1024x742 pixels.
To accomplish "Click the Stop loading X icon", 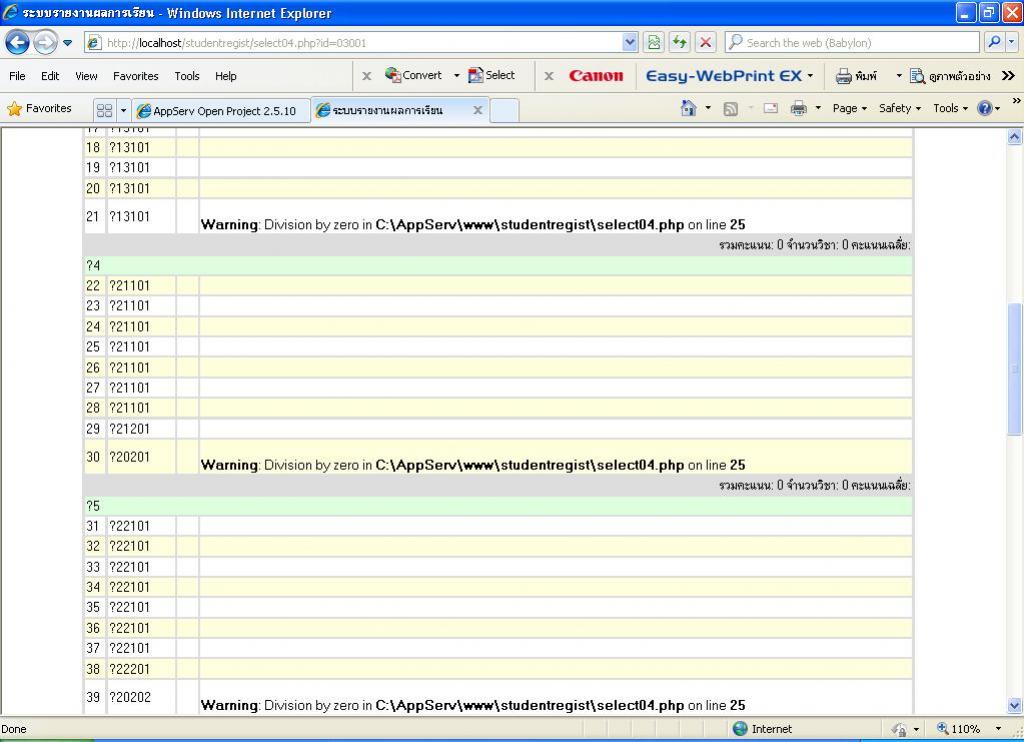I will pyautogui.click(x=706, y=42).
